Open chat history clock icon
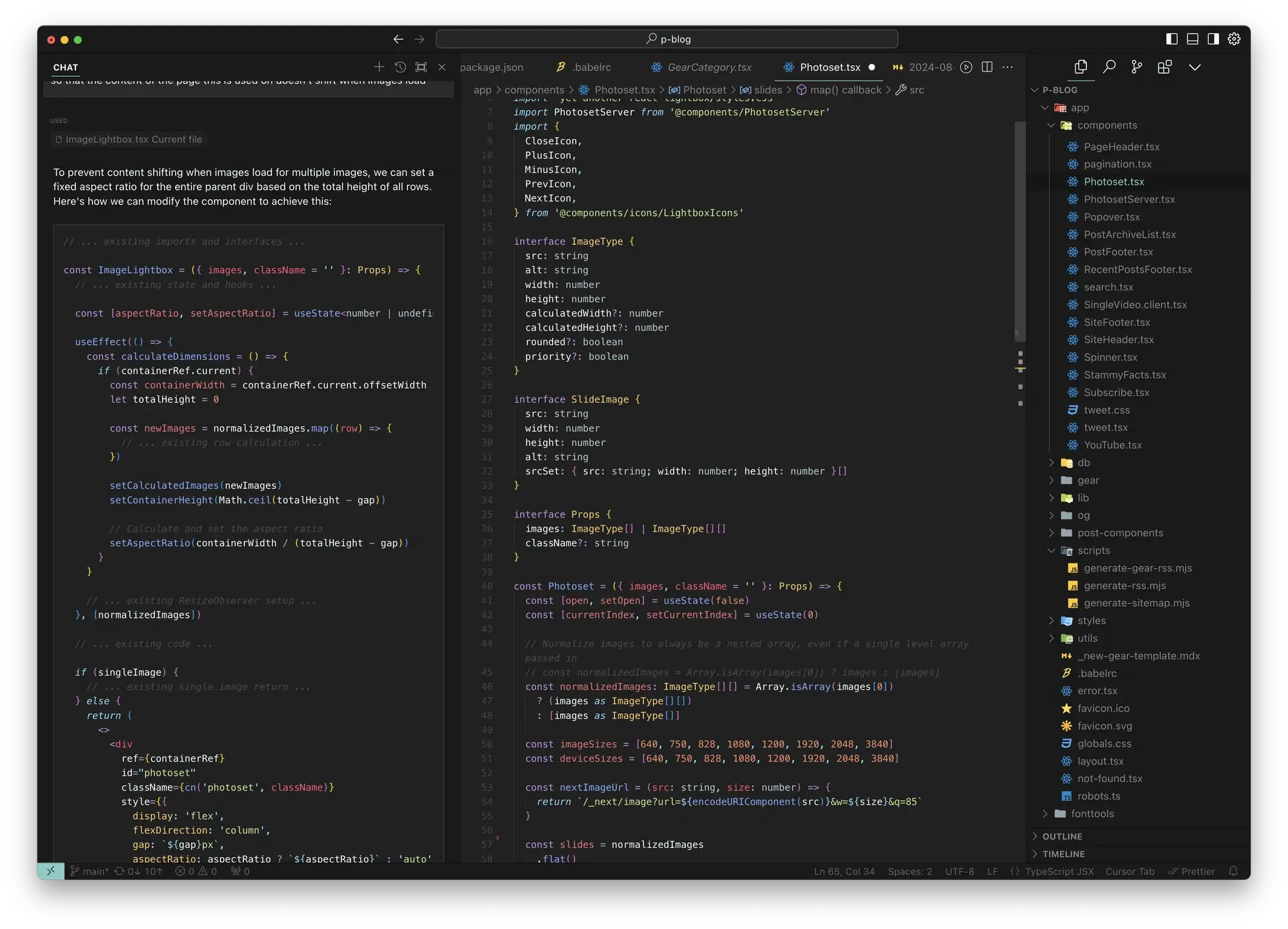The width and height of the screenshot is (1288, 929). [x=400, y=67]
